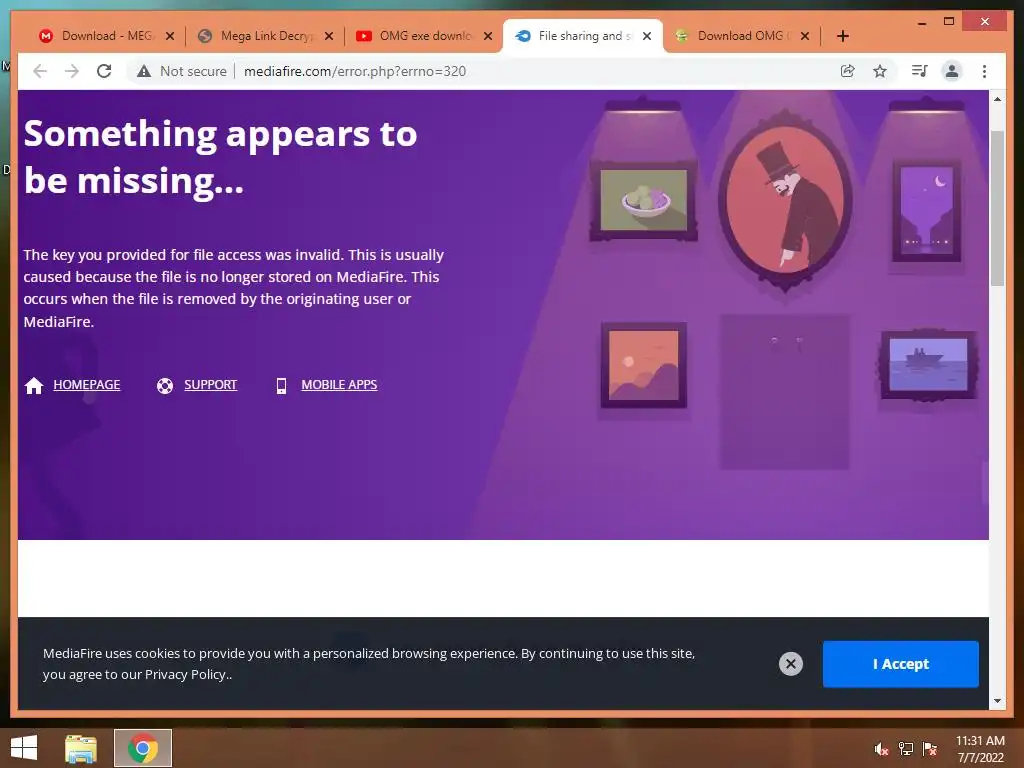Click the scrollbar up arrow
The height and width of the screenshot is (768, 1024).
tap(997, 99)
